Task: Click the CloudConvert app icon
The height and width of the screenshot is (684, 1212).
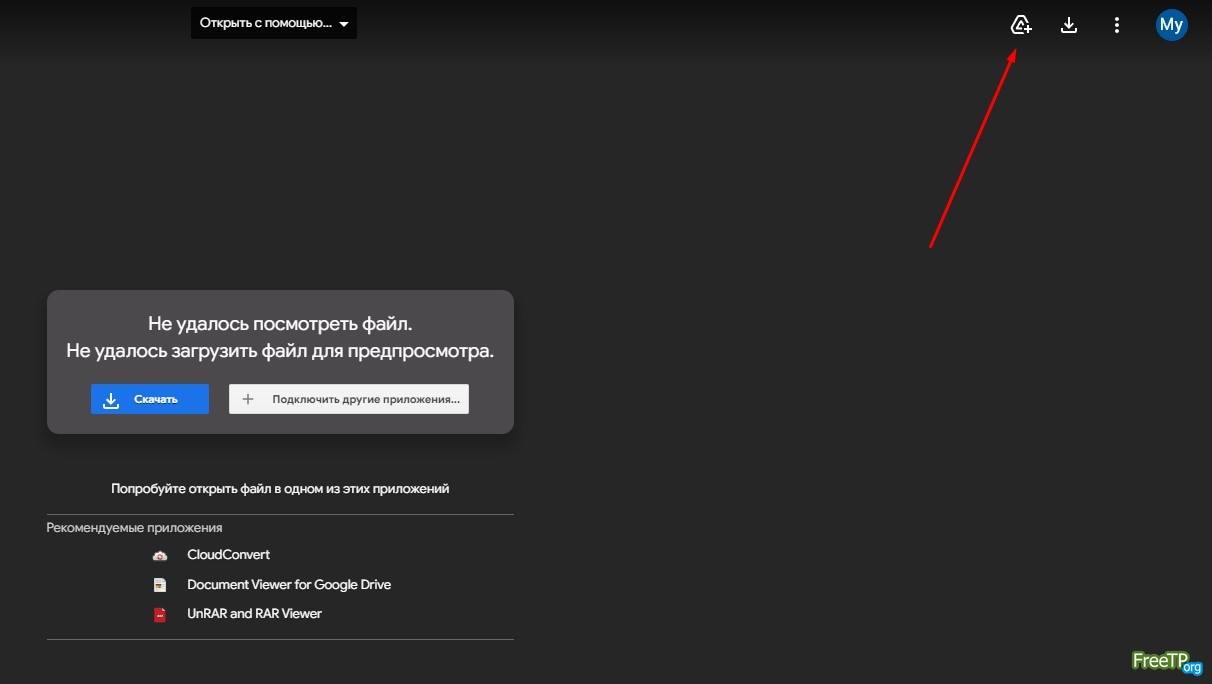Action: [160, 555]
